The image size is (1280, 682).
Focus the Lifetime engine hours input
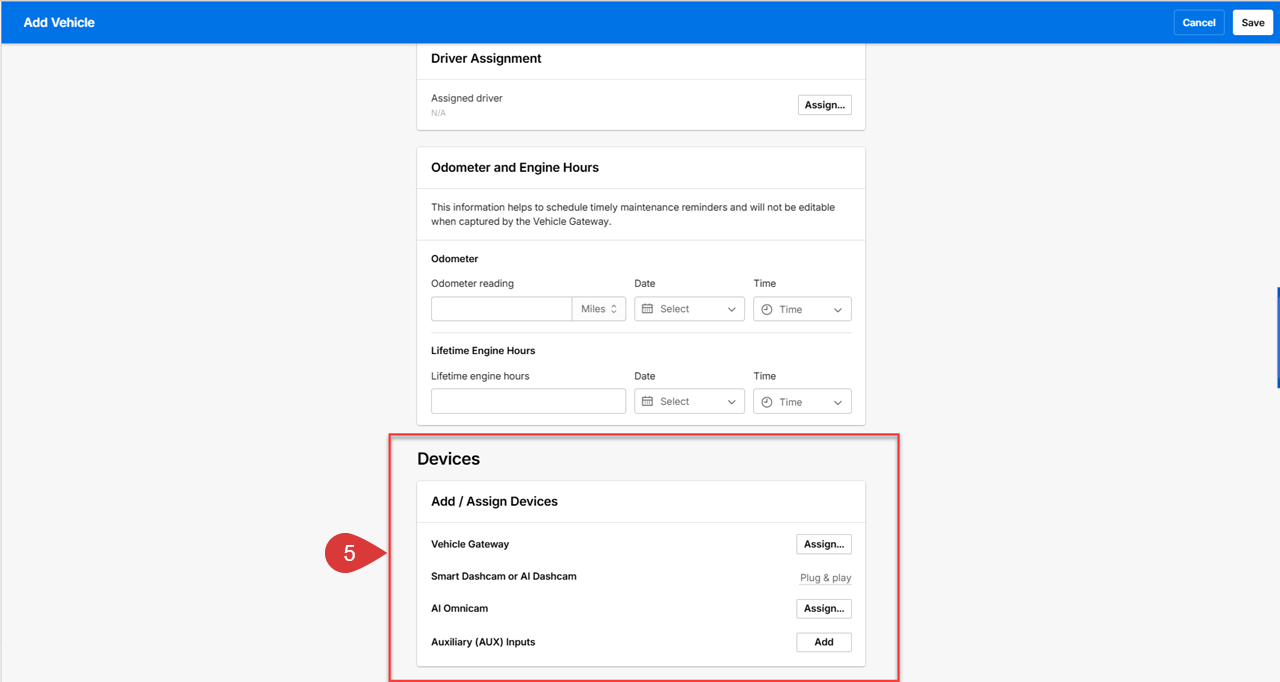click(528, 401)
